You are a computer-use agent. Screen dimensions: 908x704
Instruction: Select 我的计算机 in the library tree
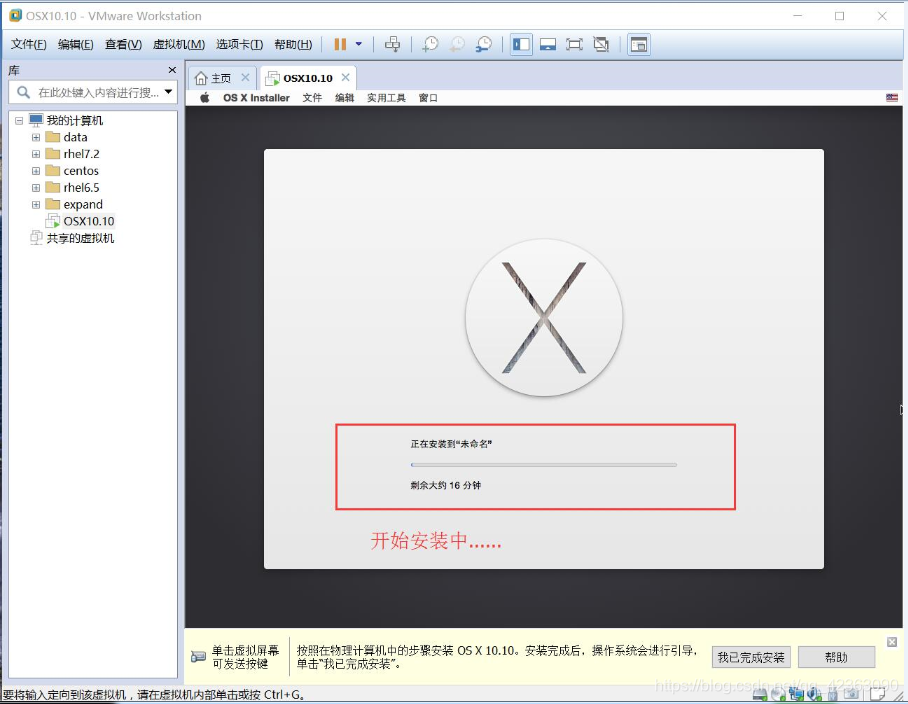[66, 120]
